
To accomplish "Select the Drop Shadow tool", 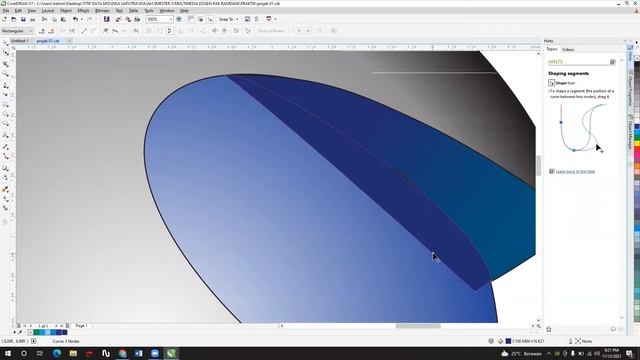I will pyautogui.click(x=6, y=168).
